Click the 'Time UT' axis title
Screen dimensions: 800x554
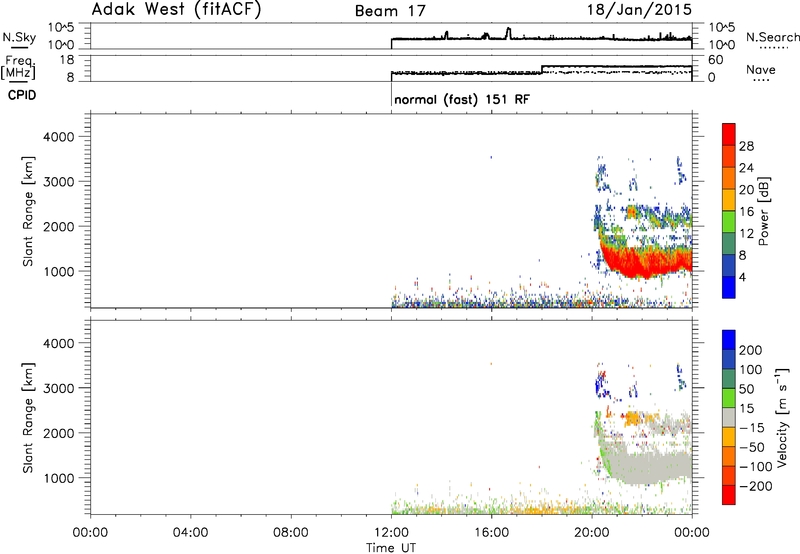pyautogui.click(x=391, y=548)
